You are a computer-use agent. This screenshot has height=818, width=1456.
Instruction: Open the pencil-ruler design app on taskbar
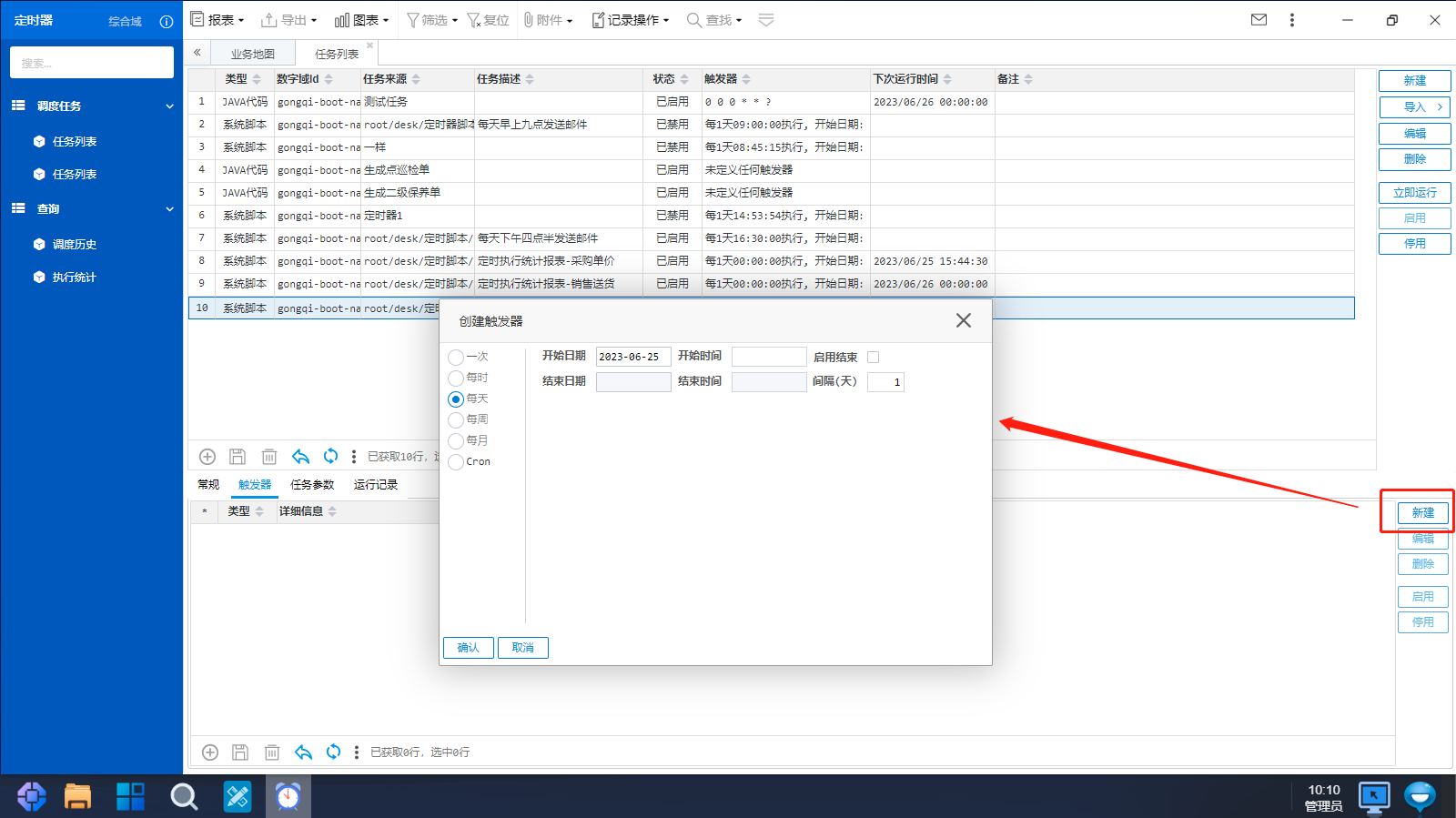[x=238, y=796]
